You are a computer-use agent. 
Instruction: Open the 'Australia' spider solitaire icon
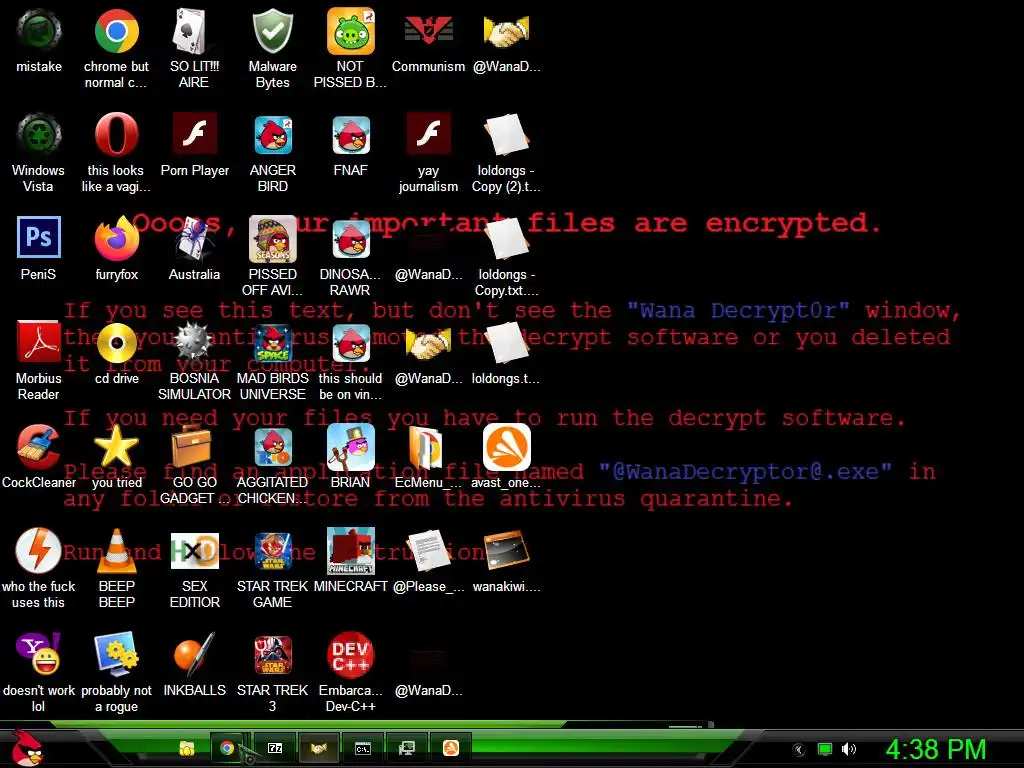[194, 238]
